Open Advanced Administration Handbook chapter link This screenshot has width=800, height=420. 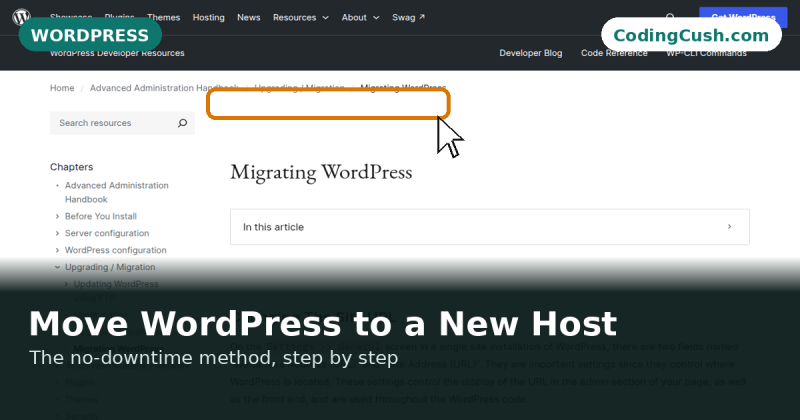[x=116, y=192]
